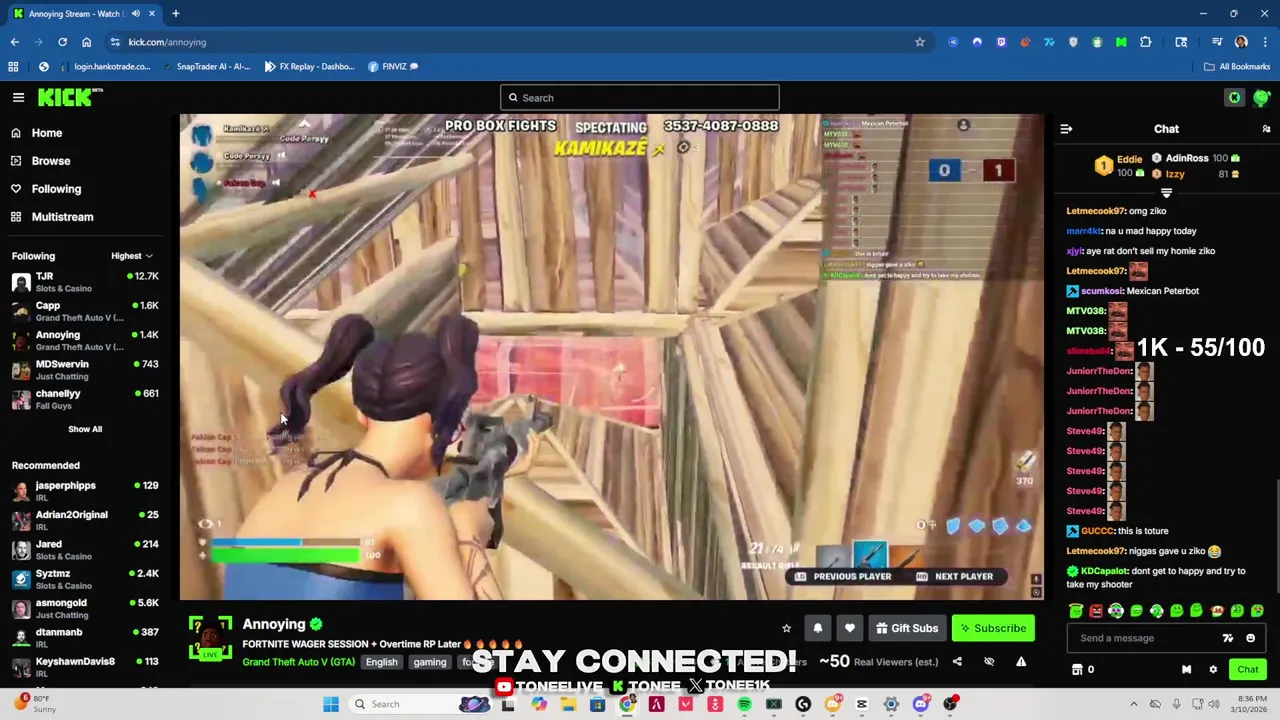Viewport: 1280px width, 720px height.
Task: Open Chrome three-dot menu
Action: (1265, 42)
